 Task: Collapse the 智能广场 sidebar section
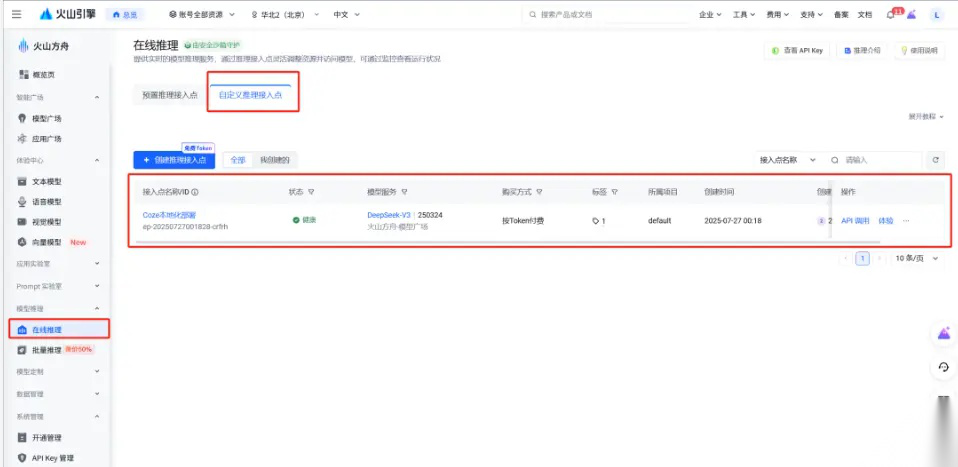(97, 97)
